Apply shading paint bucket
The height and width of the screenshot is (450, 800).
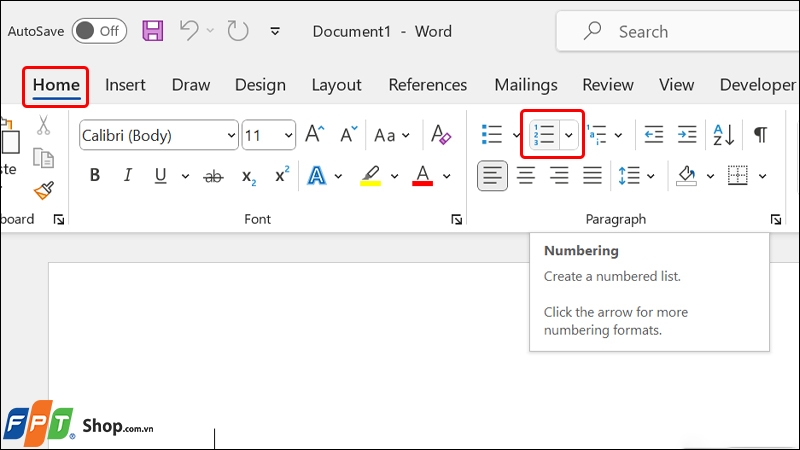click(687, 176)
